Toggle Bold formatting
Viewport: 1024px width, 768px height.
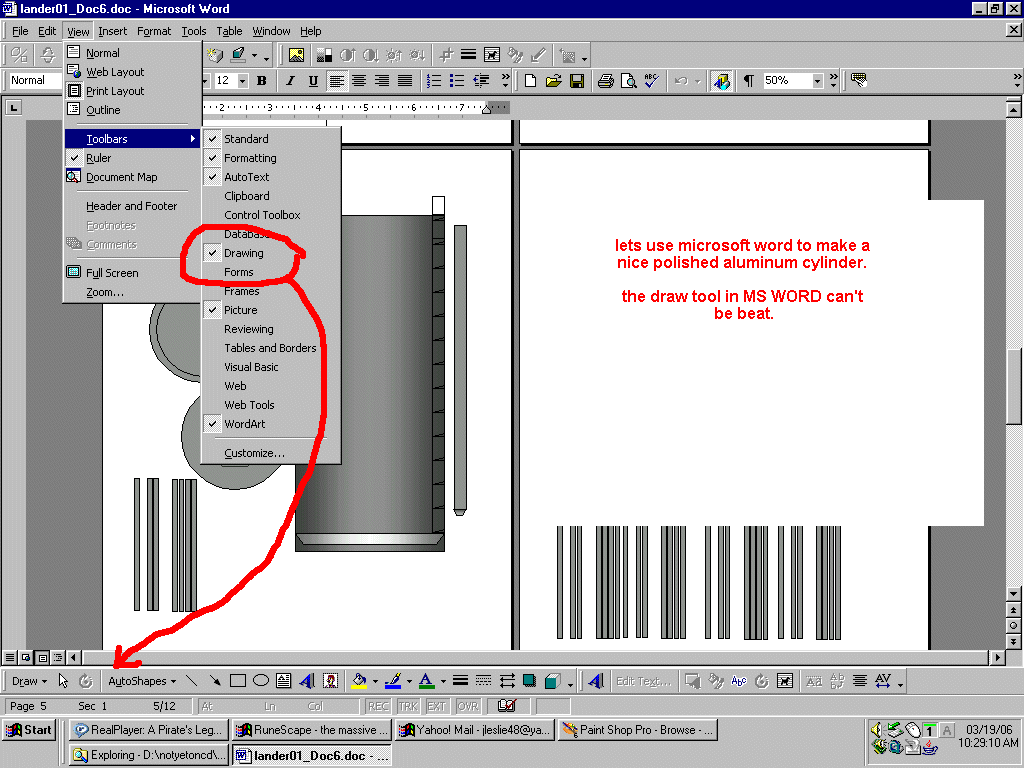[261, 81]
